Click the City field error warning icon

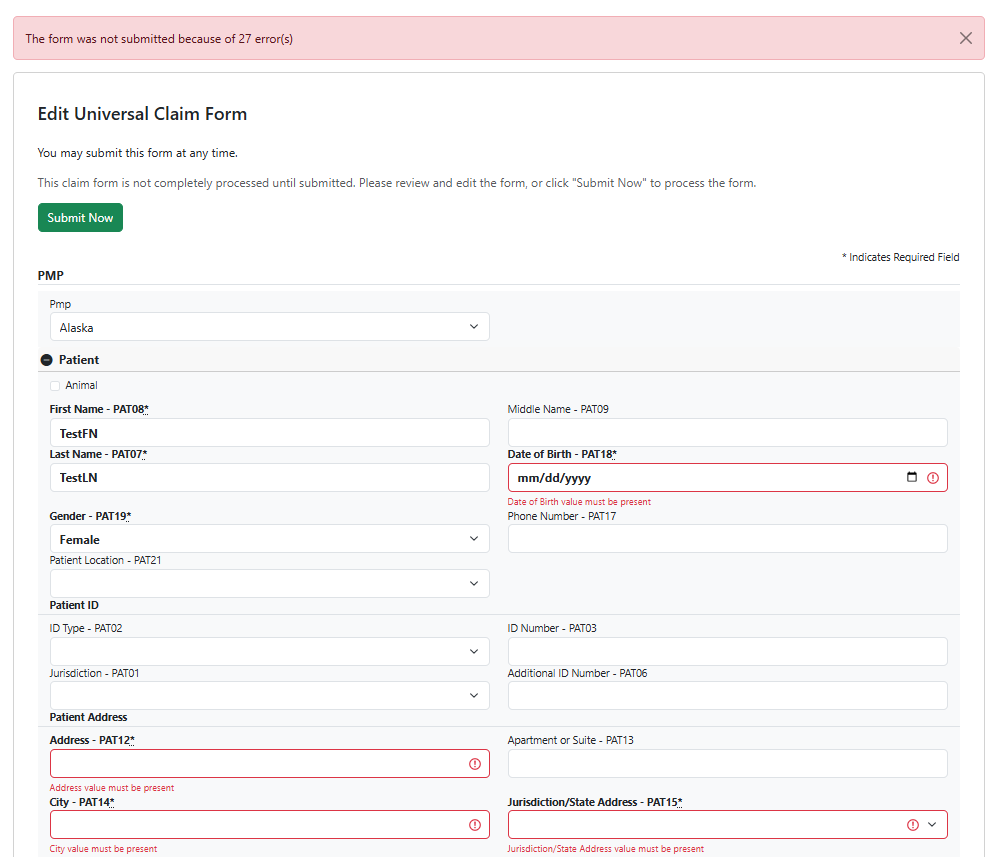click(475, 825)
